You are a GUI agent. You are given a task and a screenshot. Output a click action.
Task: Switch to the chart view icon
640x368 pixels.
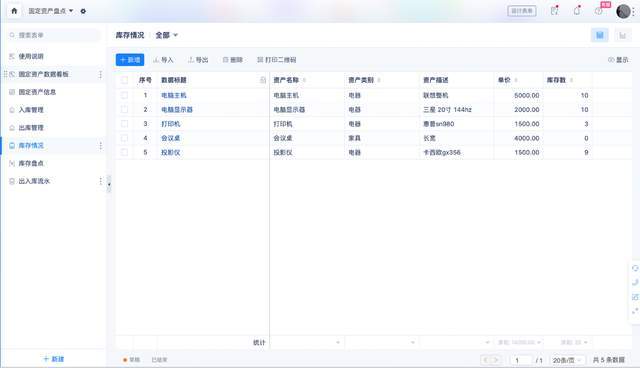[622, 35]
